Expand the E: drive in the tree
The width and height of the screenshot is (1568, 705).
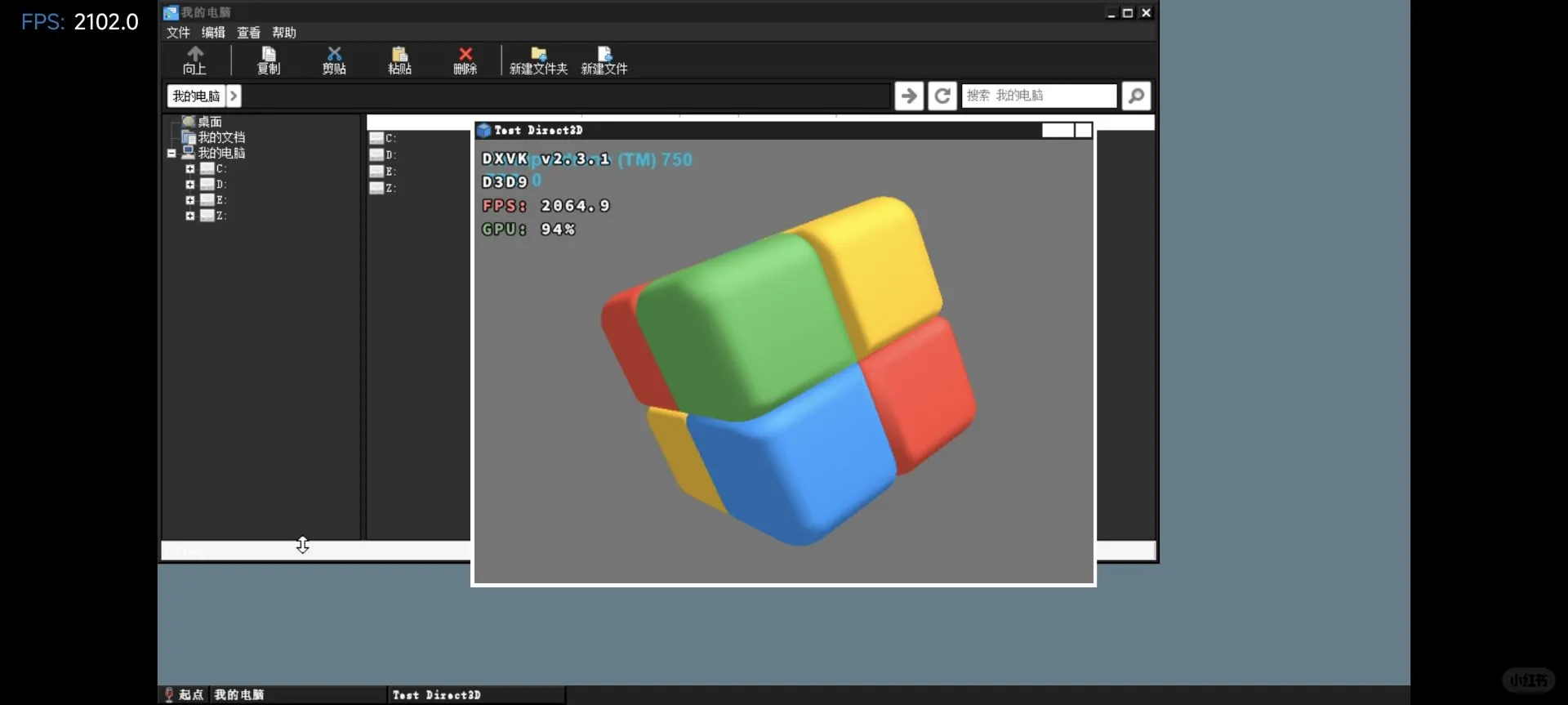pyautogui.click(x=190, y=200)
